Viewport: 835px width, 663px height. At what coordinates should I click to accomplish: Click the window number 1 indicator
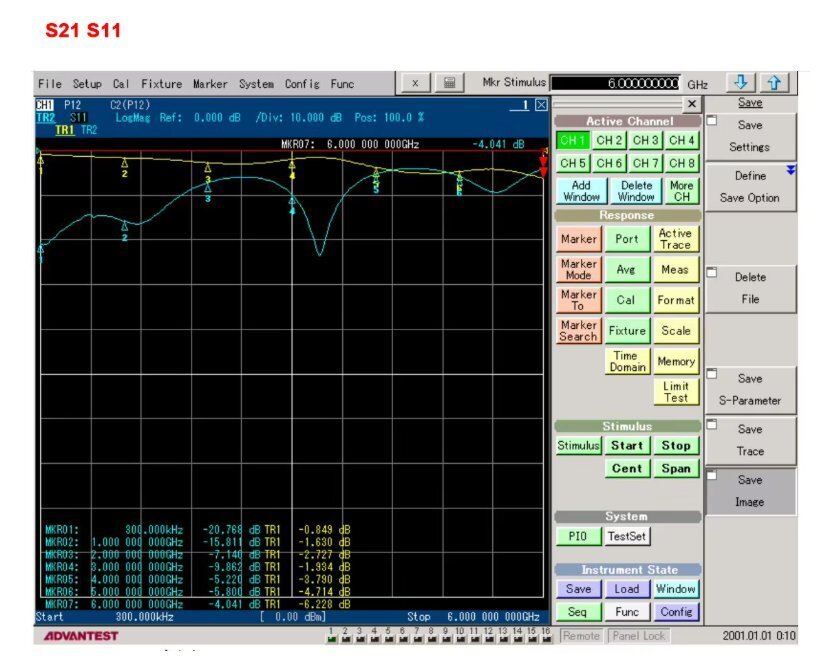(x=525, y=105)
